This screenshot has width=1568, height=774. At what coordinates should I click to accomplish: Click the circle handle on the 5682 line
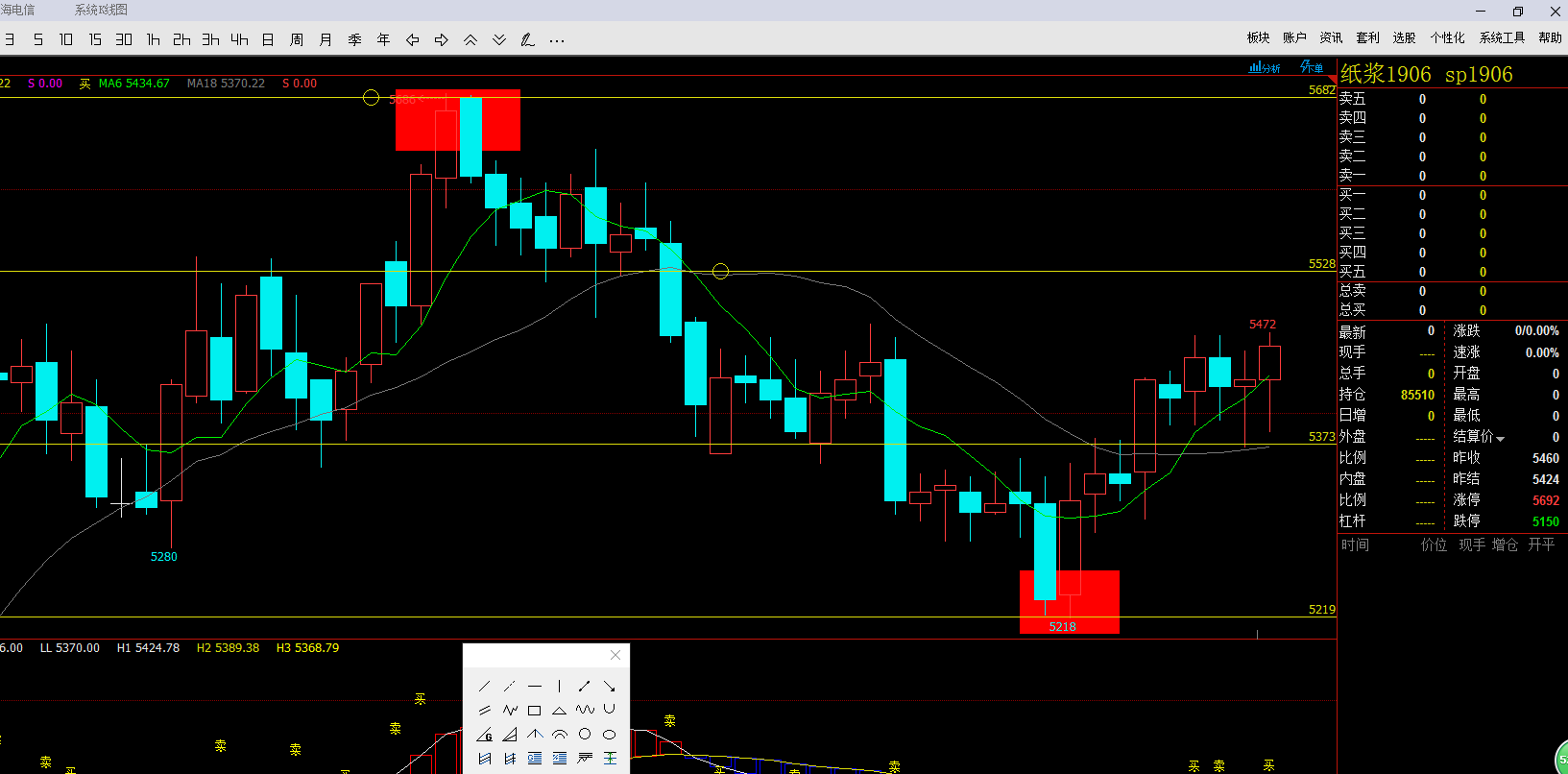(x=372, y=98)
